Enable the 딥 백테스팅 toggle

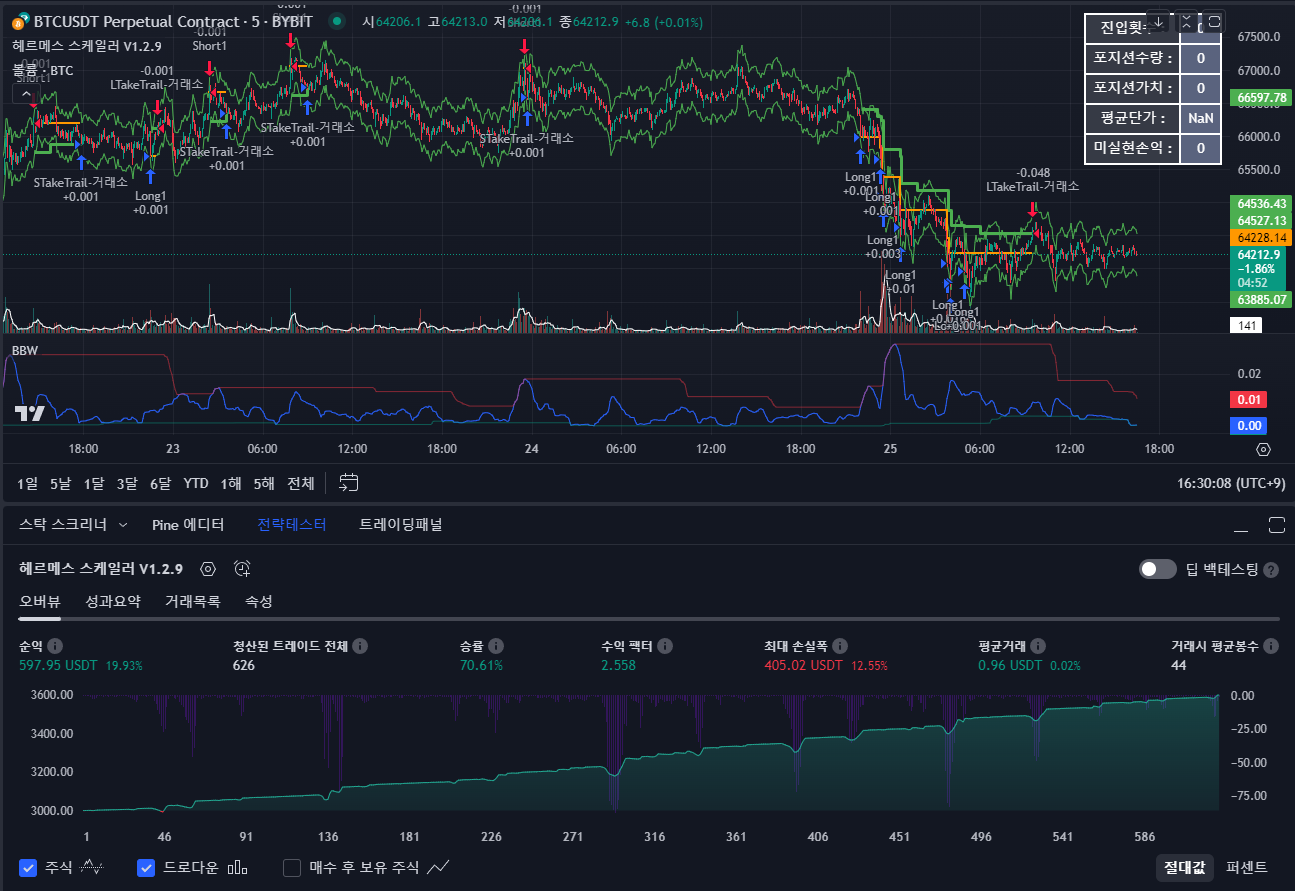click(1158, 569)
